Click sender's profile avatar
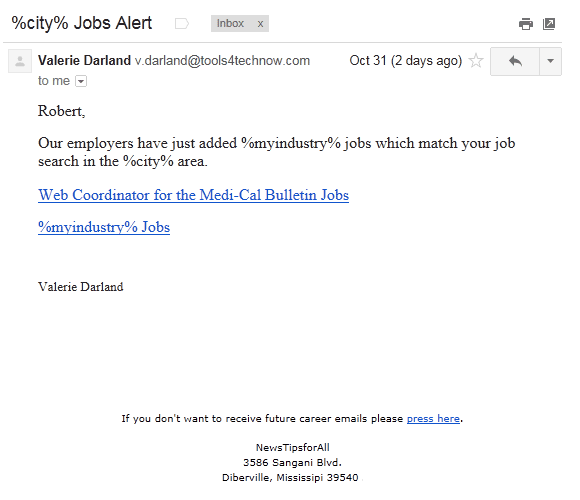The width and height of the screenshot is (580, 500). pos(20,61)
